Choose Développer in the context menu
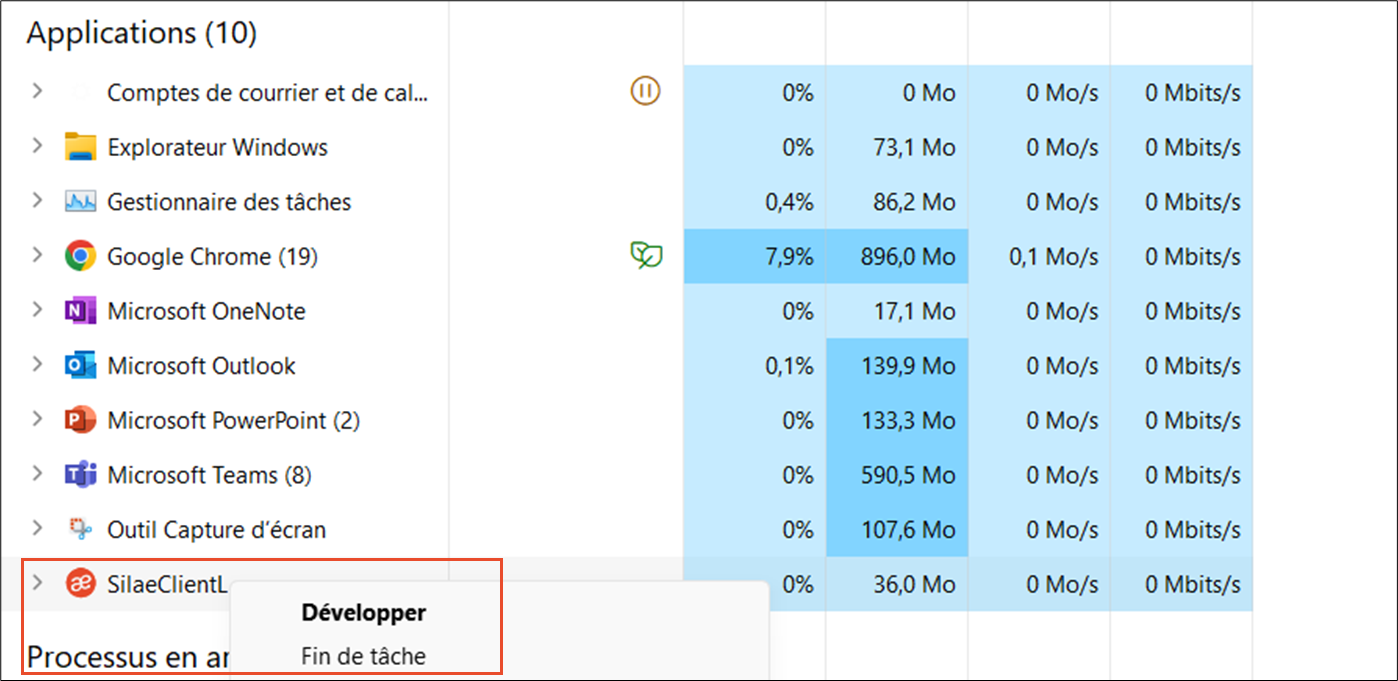Viewport: 1398px width, 681px height. click(x=363, y=613)
